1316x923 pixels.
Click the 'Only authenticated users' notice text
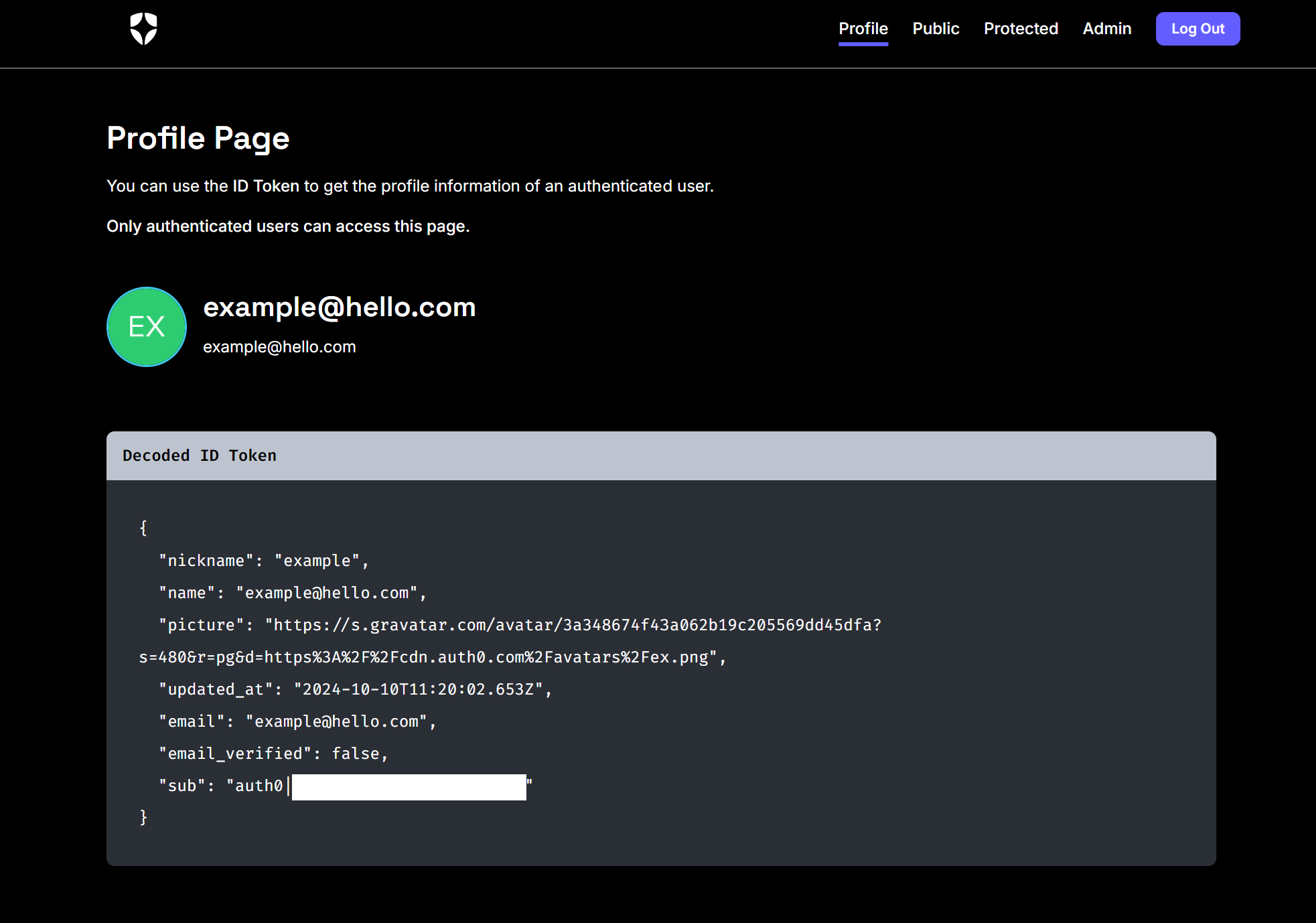[288, 226]
